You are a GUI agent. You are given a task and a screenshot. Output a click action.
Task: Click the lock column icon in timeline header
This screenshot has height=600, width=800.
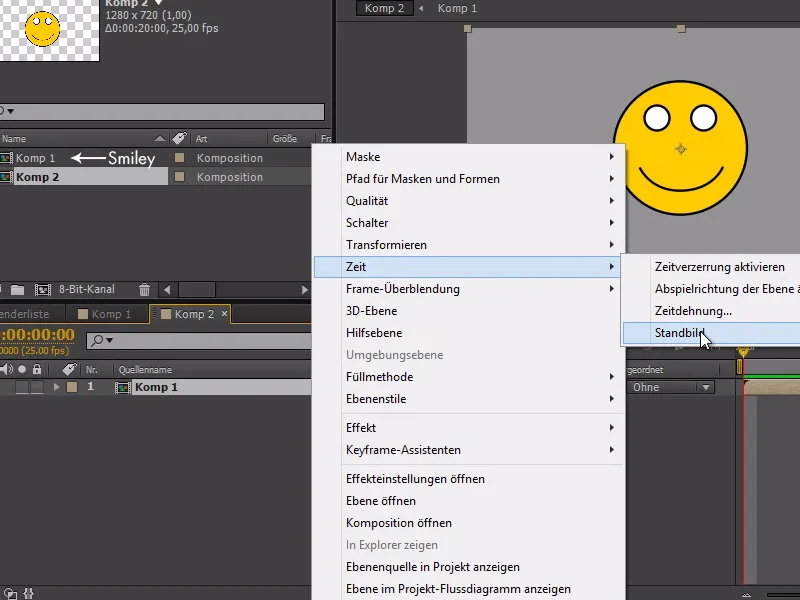(37, 369)
